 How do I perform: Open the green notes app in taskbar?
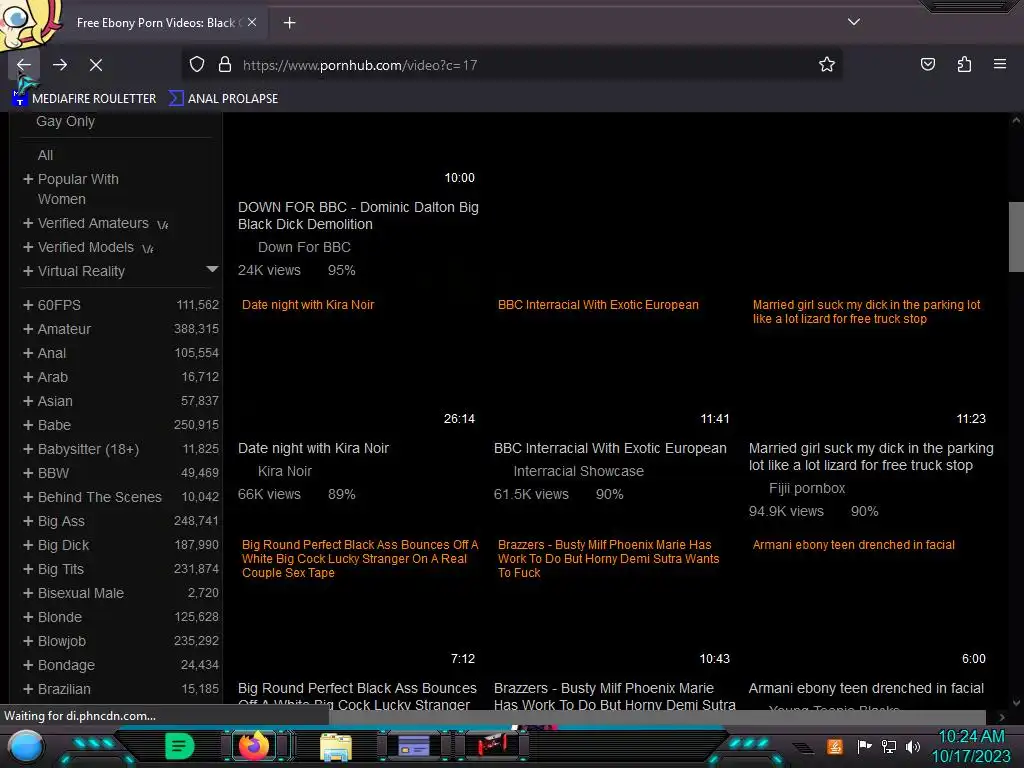point(180,746)
